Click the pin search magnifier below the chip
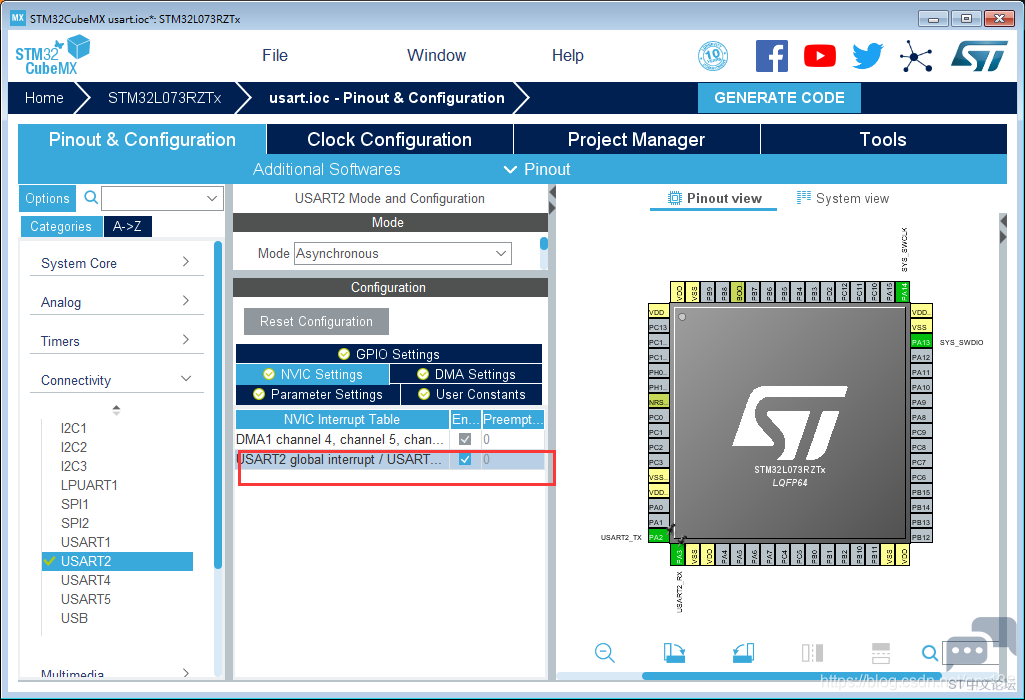Screen dimensions: 1025x700 [930, 652]
